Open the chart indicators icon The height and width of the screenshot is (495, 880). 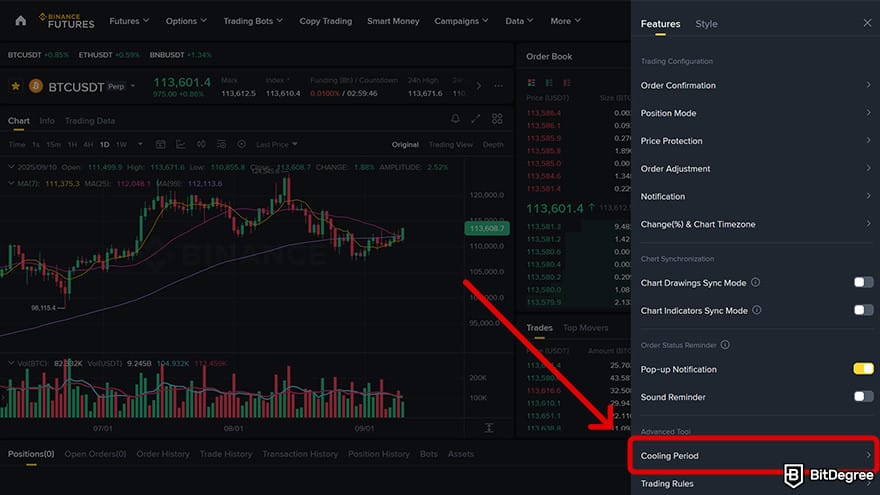(x=181, y=144)
